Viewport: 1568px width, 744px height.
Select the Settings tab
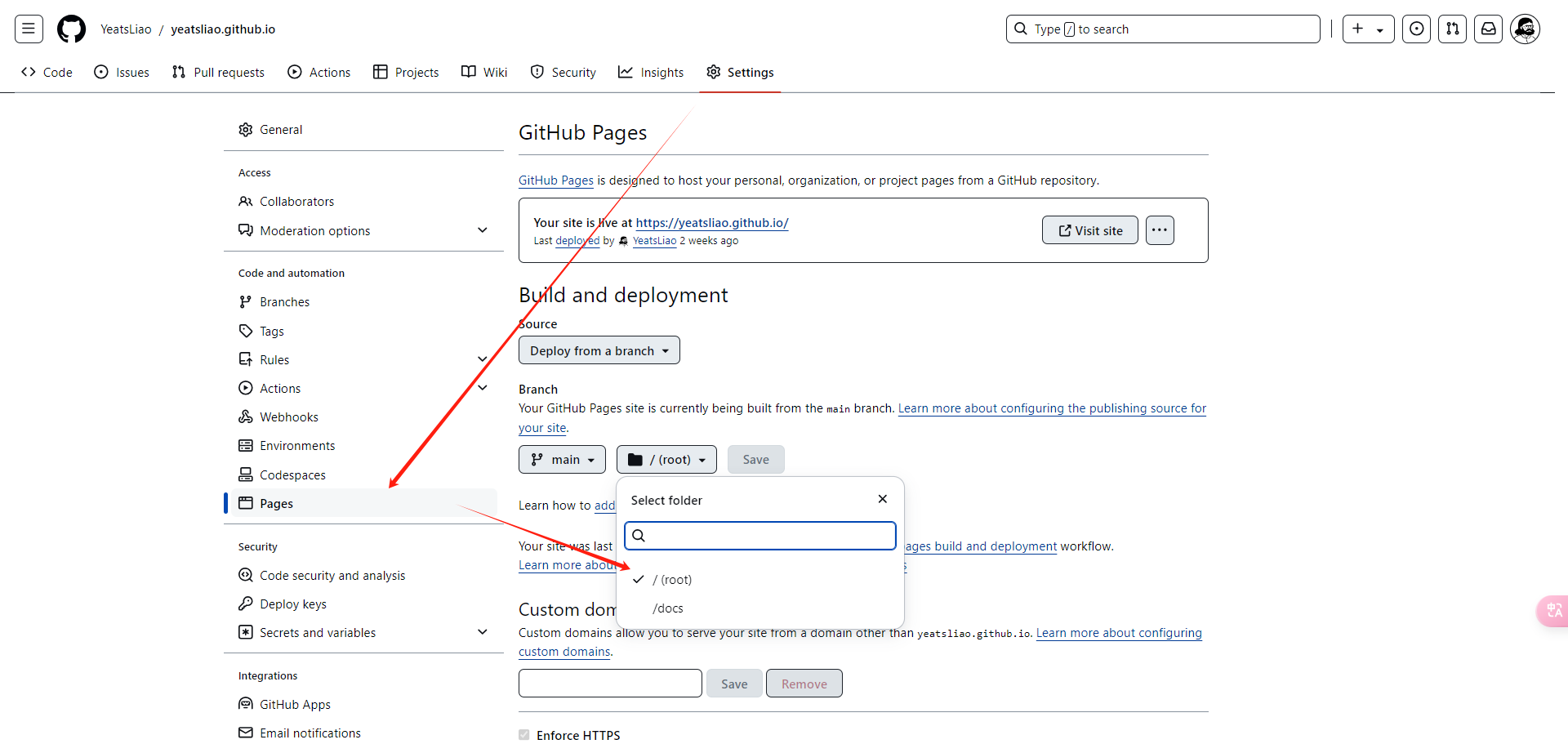click(x=740, y=72)
